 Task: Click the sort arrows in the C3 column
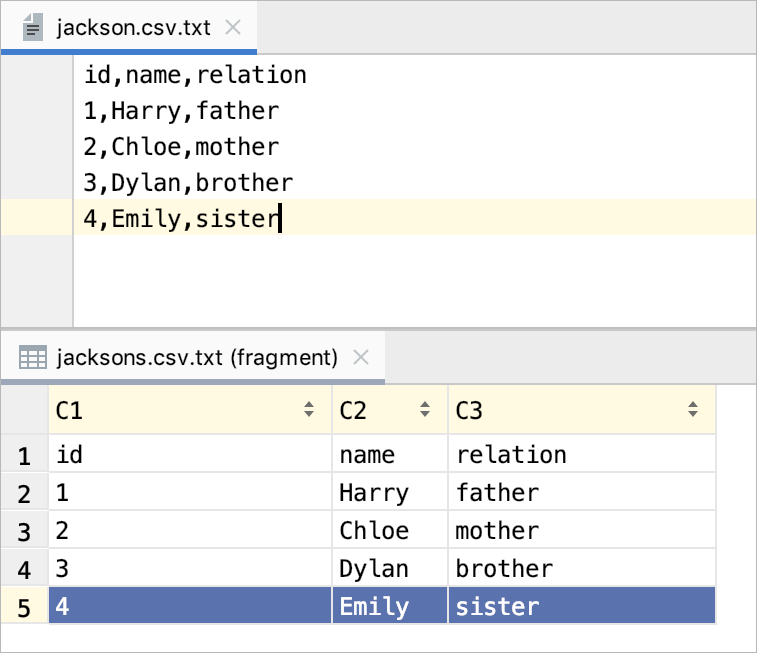(x=693, y=410)
